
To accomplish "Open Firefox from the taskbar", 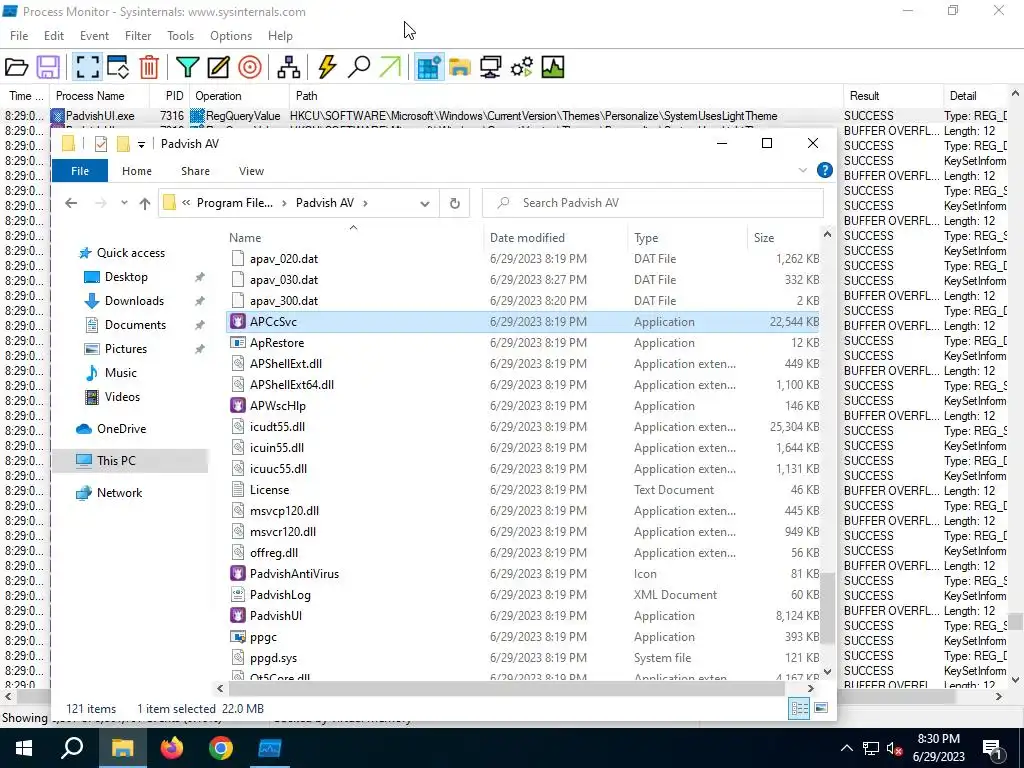I will tap(172, 748).
